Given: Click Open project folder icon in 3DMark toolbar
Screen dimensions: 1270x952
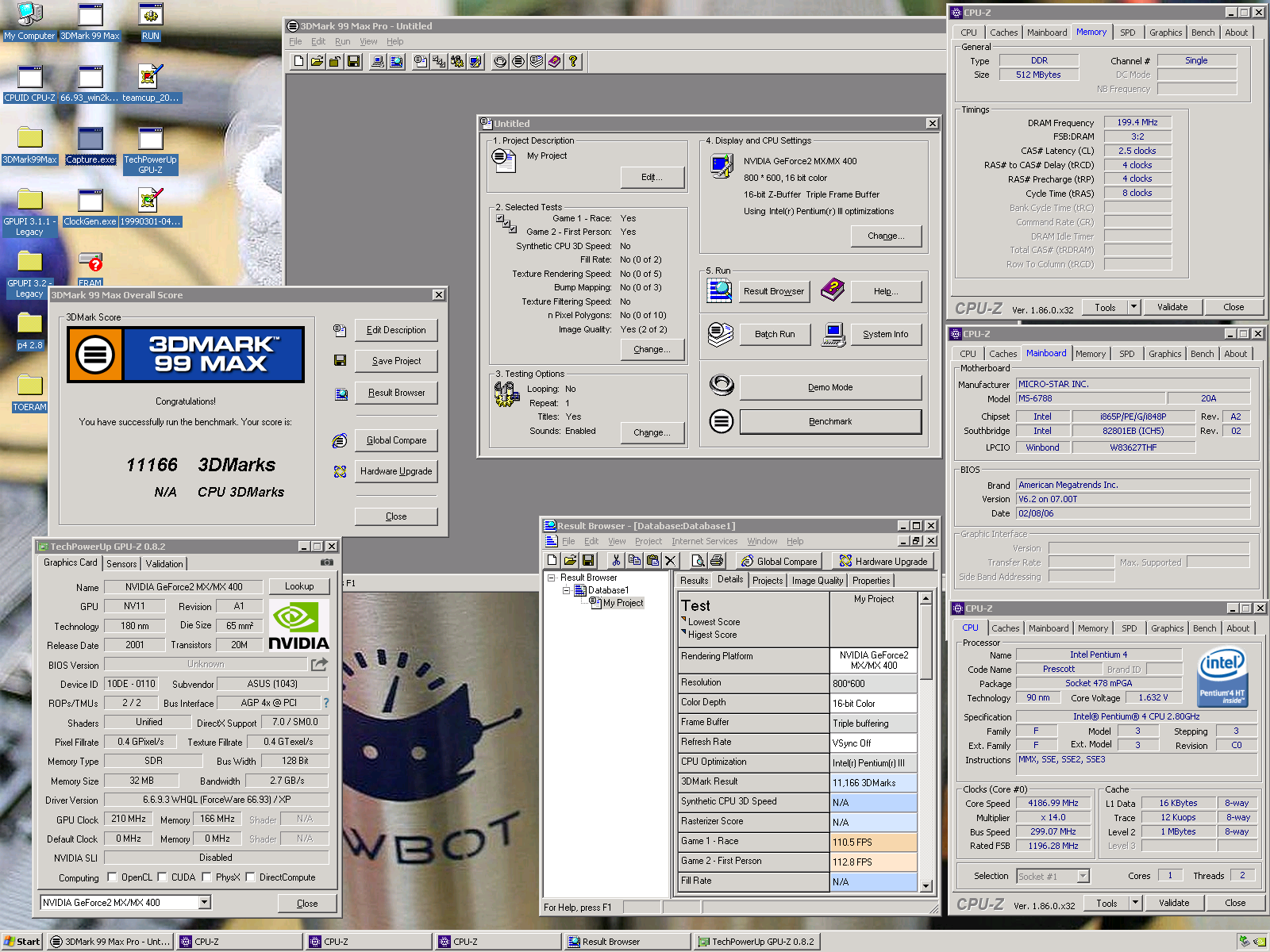Looking at the screenshot, I should click(x=317, y=61).
